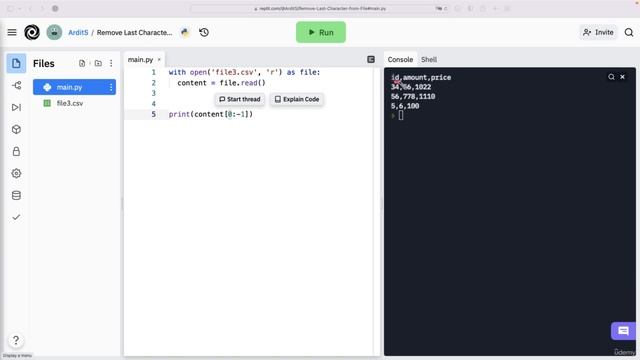Open the chat bubble widget
Image resolution: width=640 pixels, height=360 pixels.
coord(623,331)
